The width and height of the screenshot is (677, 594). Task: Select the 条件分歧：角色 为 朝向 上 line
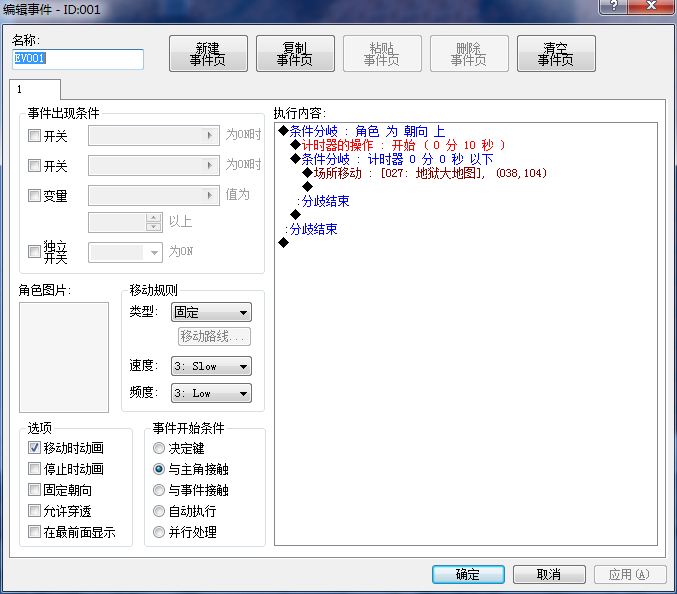pos(362,131)
